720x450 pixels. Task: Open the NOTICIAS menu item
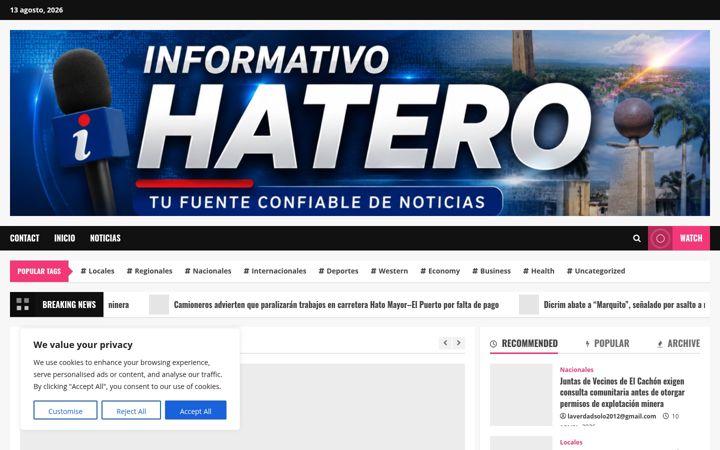pyautogui.click(x=105, y=238)
